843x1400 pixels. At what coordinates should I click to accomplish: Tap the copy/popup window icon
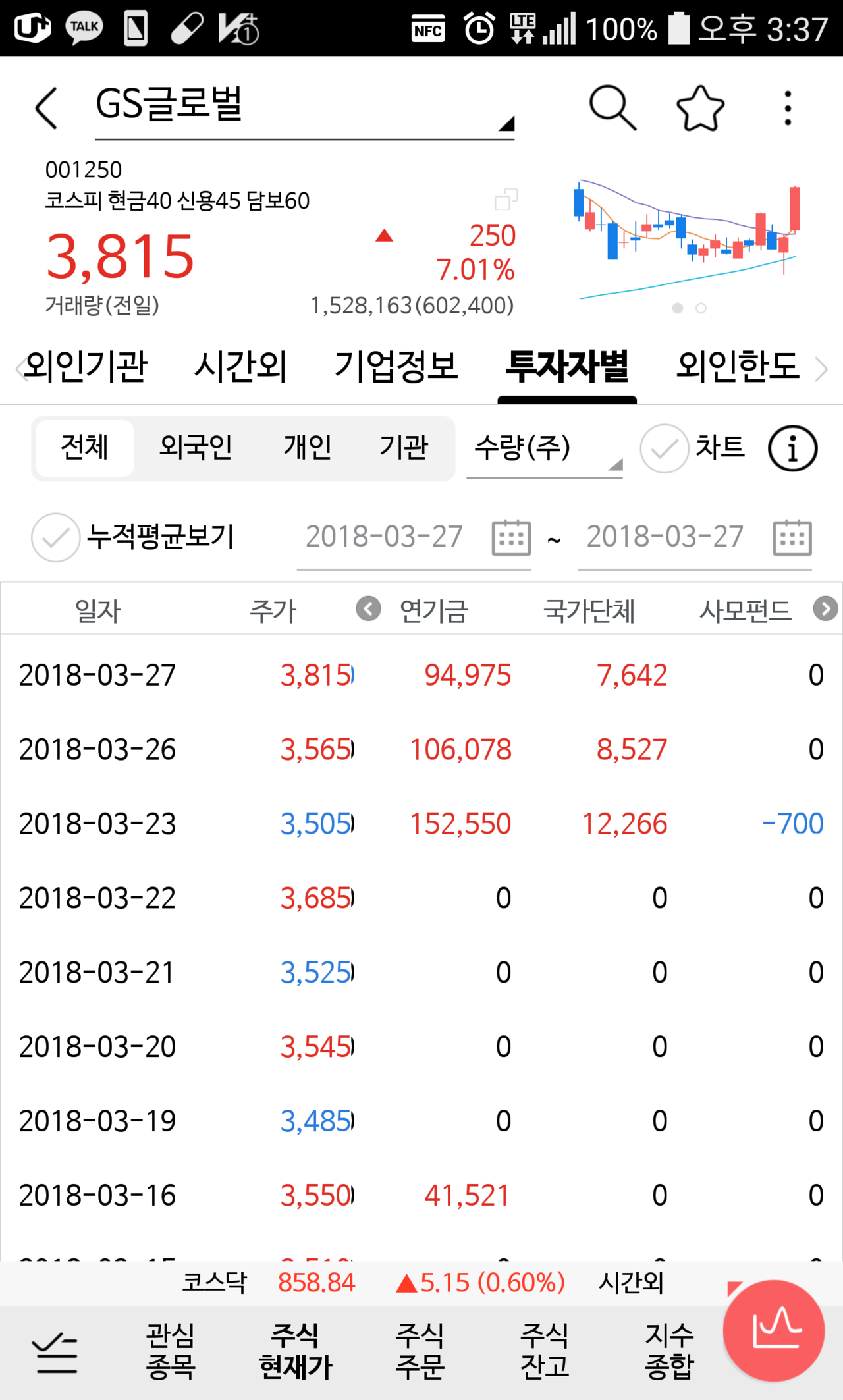pos(506,199)
